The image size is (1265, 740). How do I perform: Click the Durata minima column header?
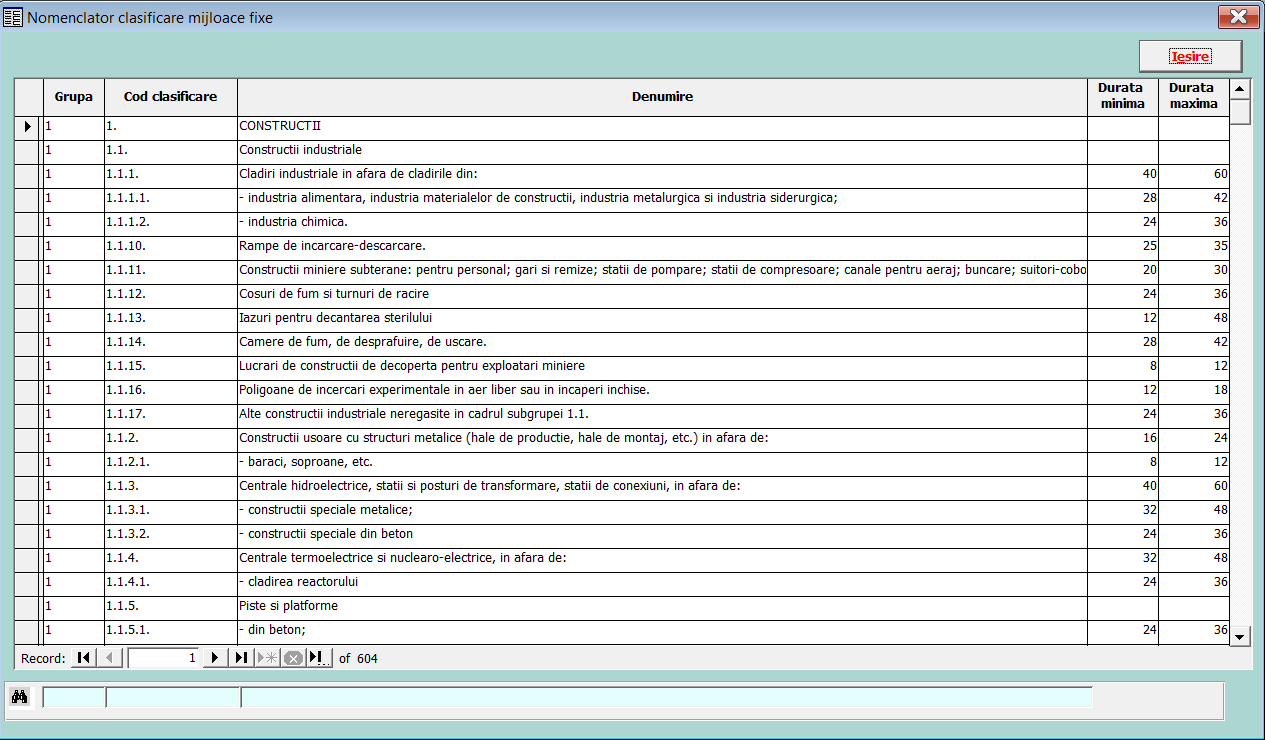pyautogui.click(x=1122, y=96)
